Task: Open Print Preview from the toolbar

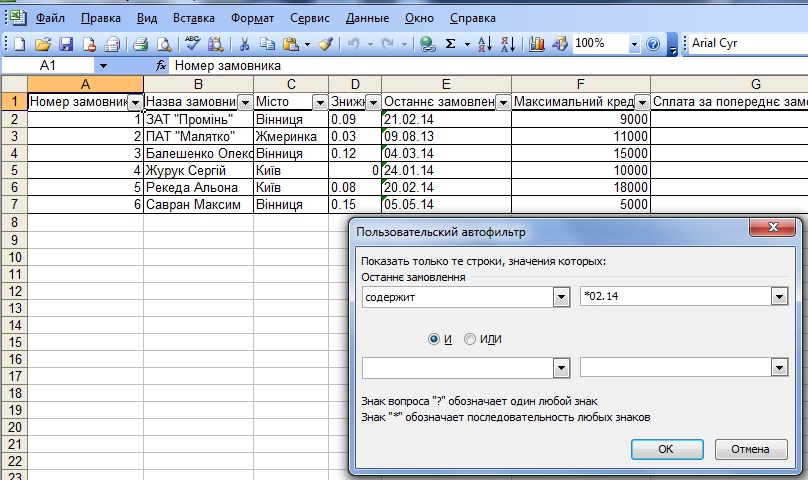Action: pyautogui.click(x=164, y=44)
